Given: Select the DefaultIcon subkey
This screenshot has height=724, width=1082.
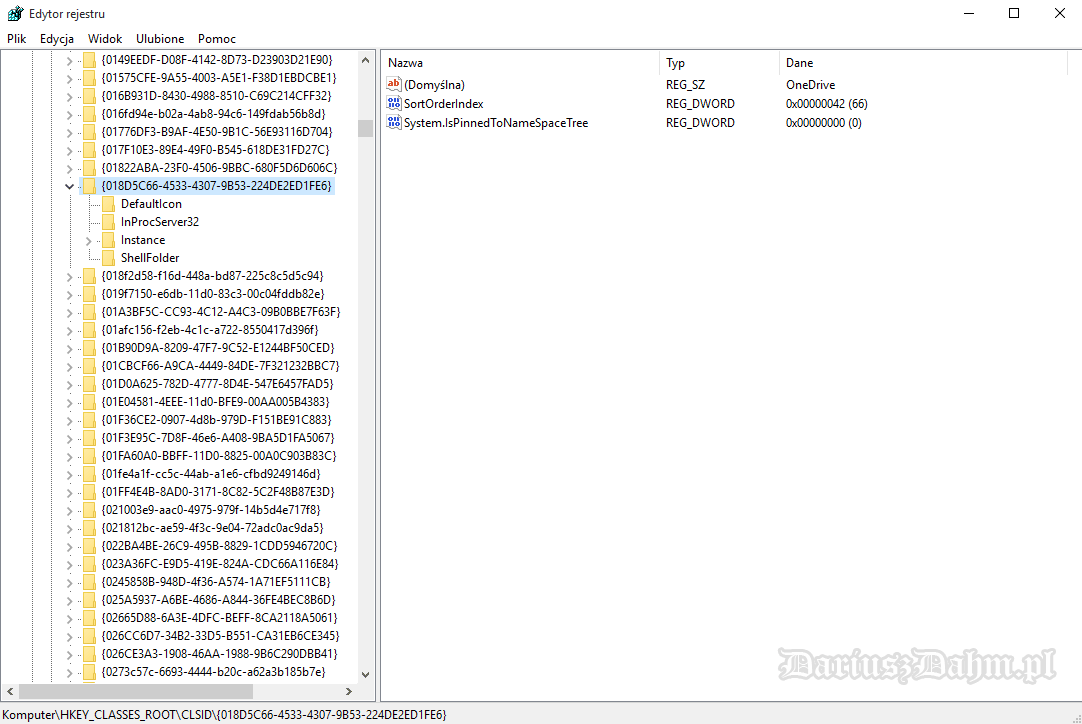Looking at the screenshot, I should click(x=151, y=204).
